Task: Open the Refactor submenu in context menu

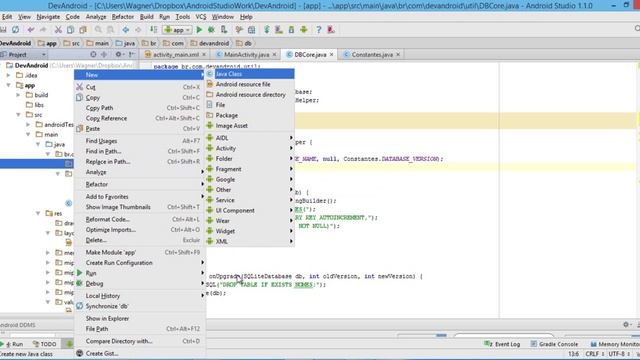Action: tap(140, 184)
